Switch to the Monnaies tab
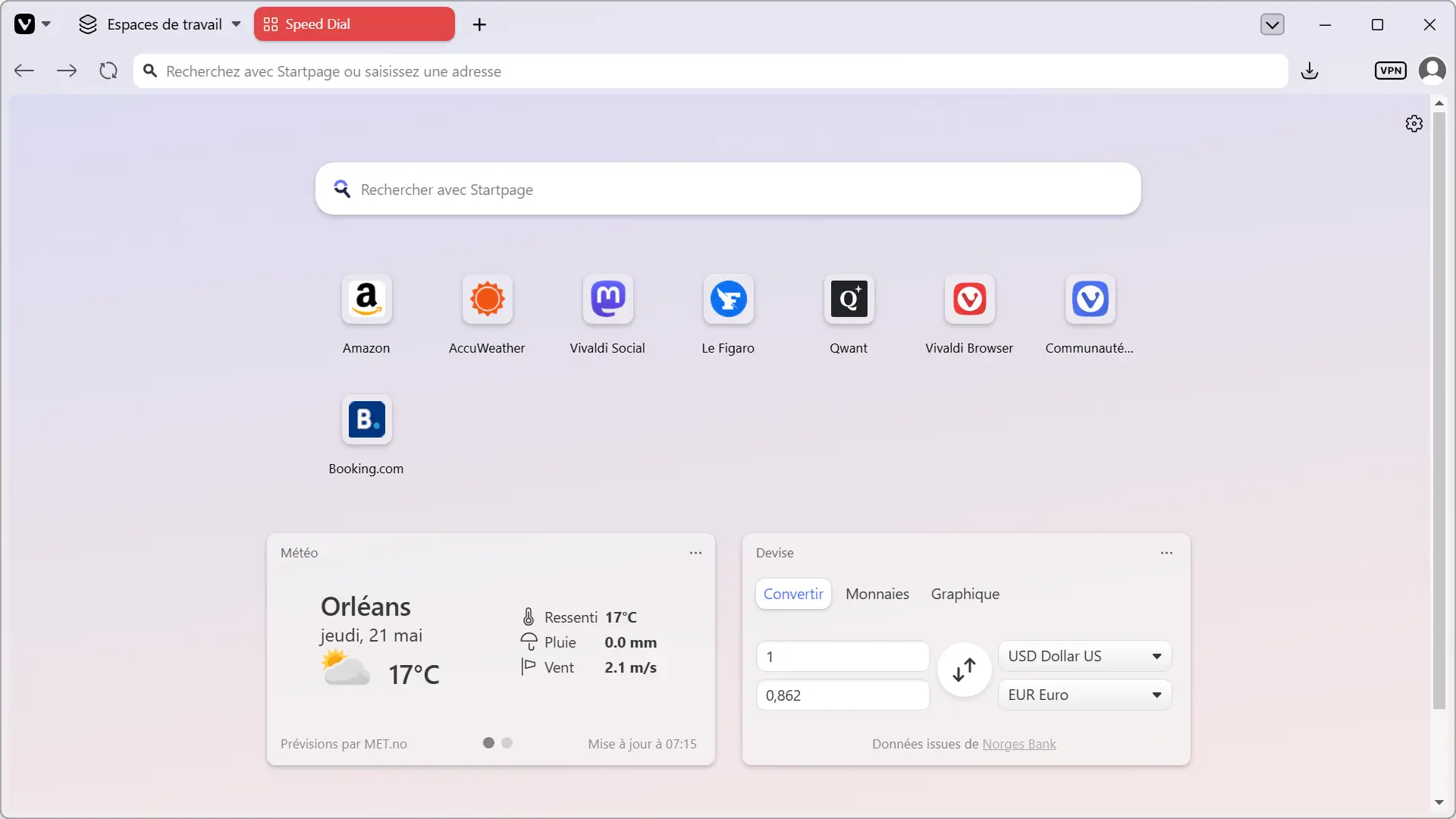Viewport: 1456px width, 819px height. [877, 594]
